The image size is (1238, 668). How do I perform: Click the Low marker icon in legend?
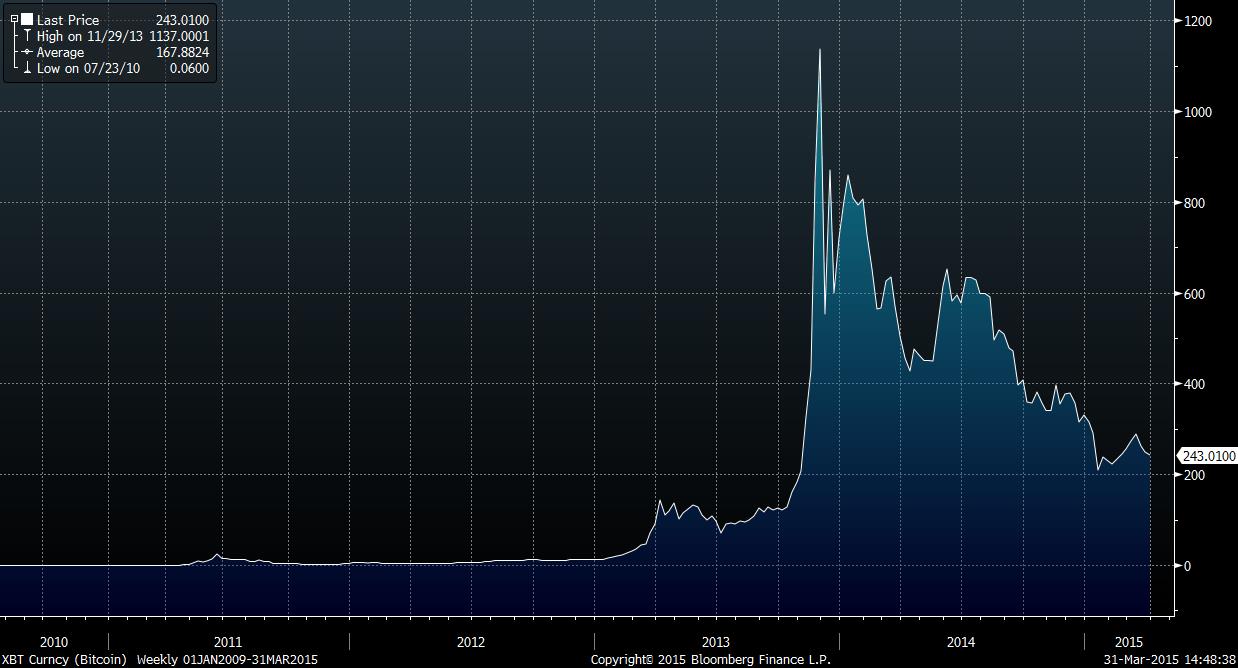(x=26, y=68)
